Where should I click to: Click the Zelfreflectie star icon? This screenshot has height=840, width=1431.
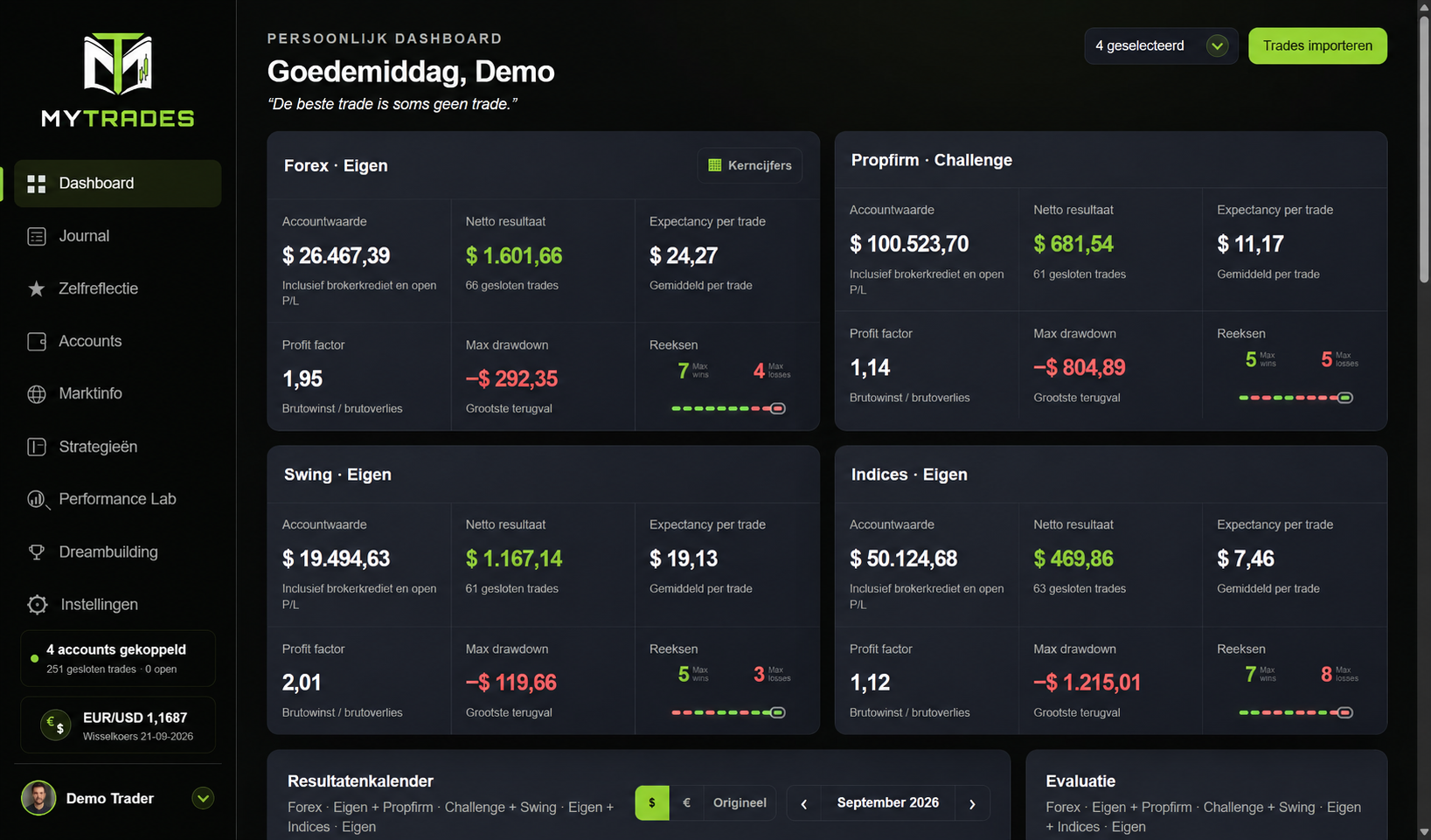pos(37,288)
